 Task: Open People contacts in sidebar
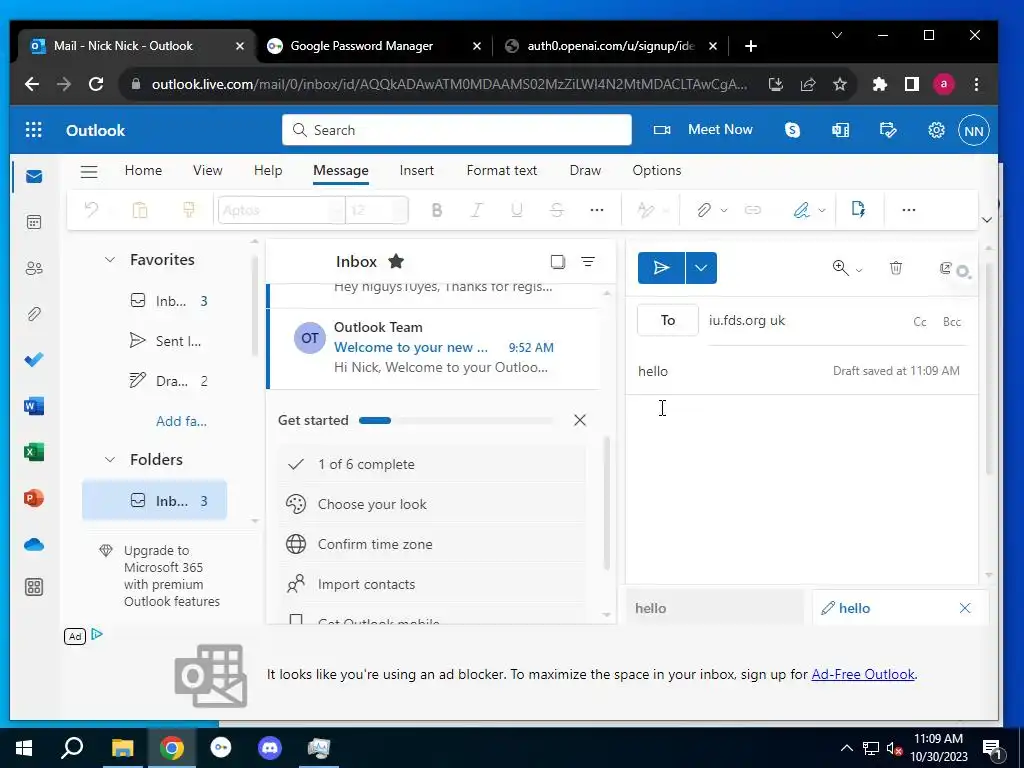click(34, 268)
